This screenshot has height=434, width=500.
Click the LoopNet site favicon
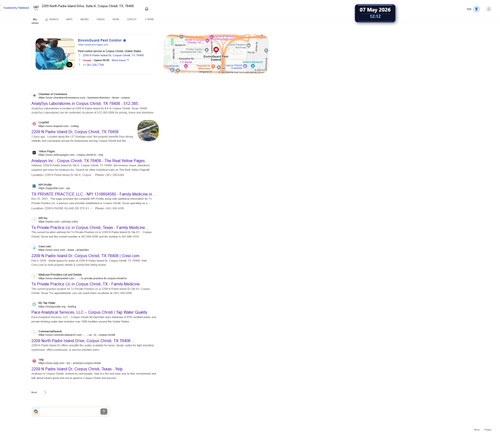(34, 124)
